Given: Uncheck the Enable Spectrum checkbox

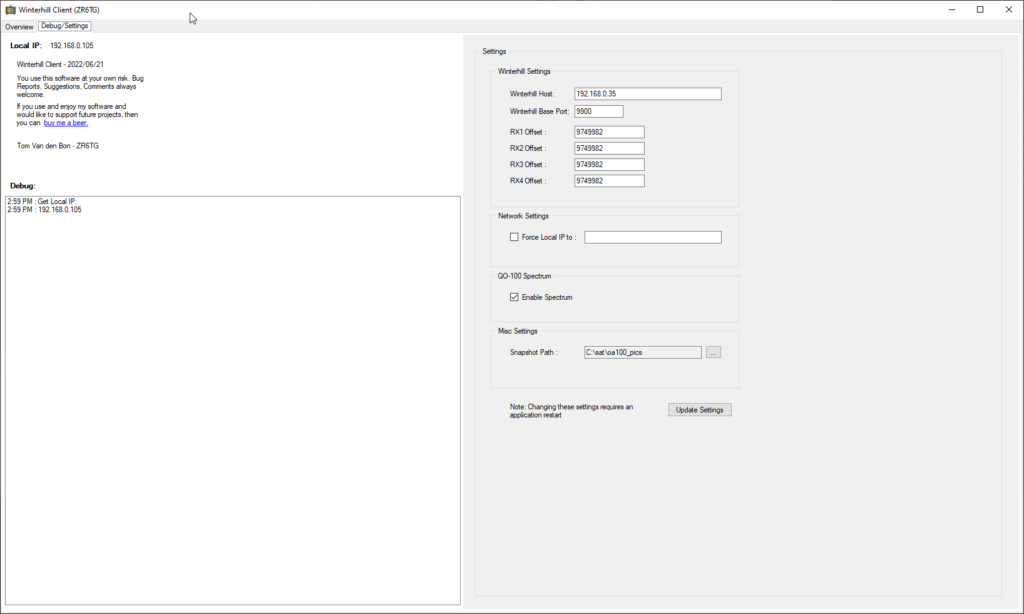Looking at the screenshot, I should tap(514, 297).
